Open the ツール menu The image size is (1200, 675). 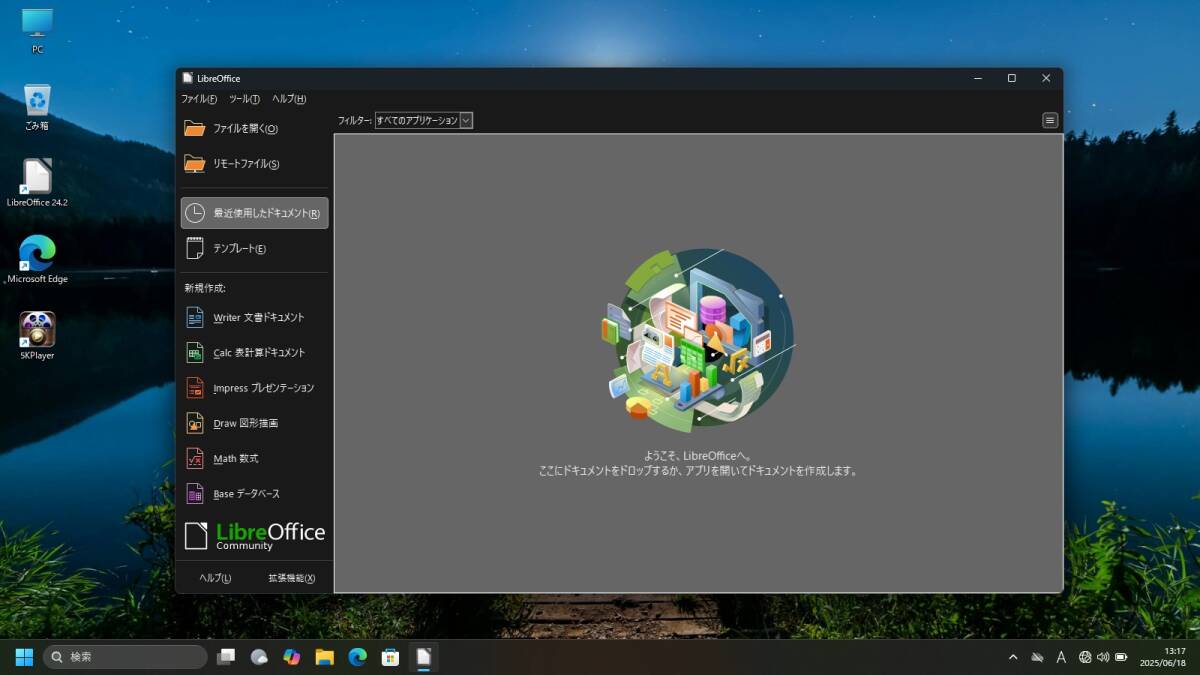coord(244,99)
